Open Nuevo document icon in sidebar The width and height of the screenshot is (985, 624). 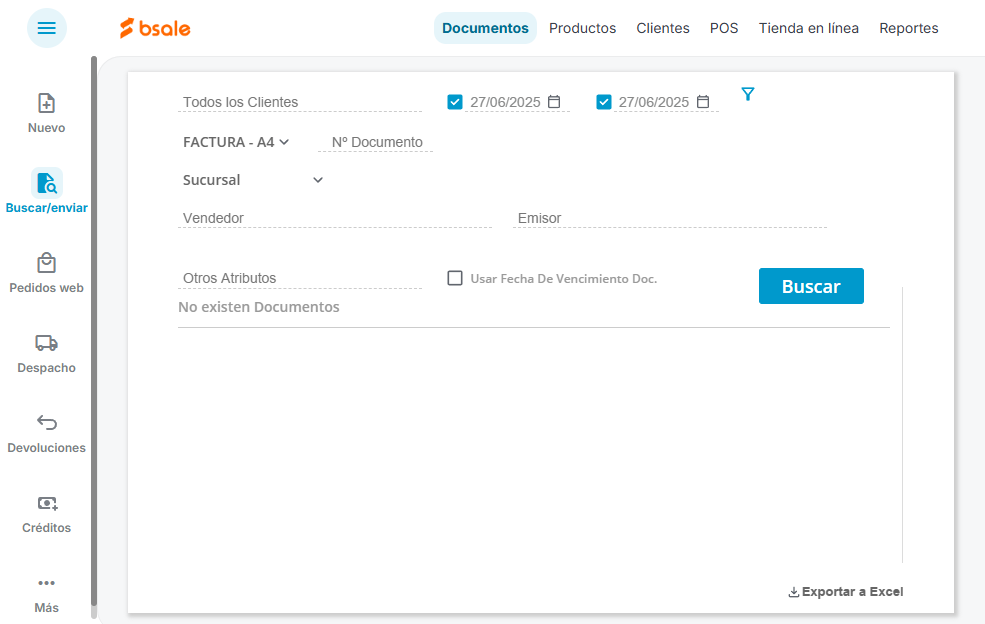(46, 103)
